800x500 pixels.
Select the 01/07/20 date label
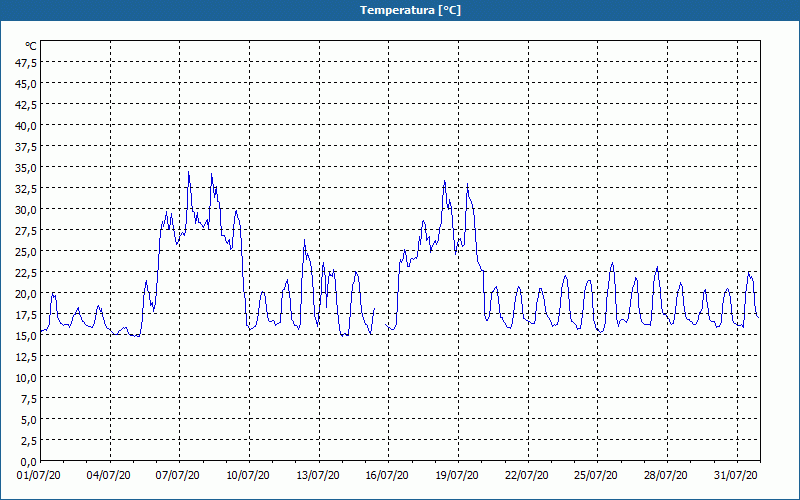[39, 476]
